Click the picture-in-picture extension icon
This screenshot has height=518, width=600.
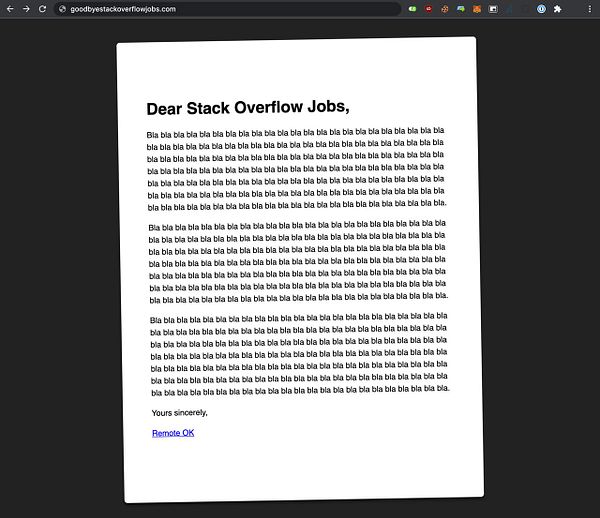click(493, 9)
